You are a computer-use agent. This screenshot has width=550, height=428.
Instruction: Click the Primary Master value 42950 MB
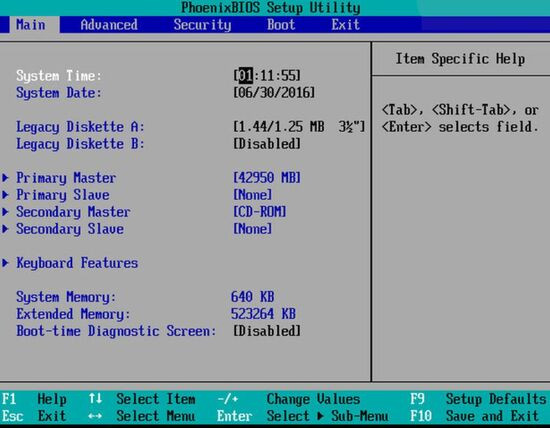click(x=267, y=178)
